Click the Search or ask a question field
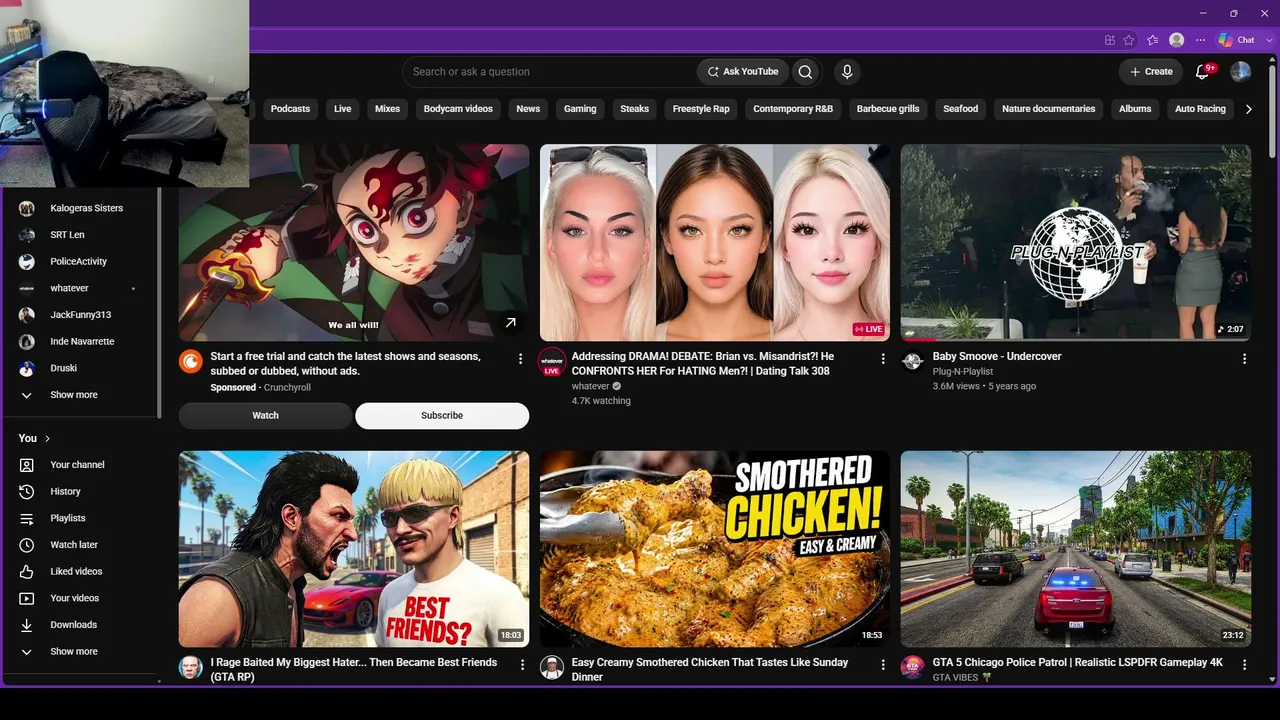The height and width of the screenshot is (720, 1280). click(550, 72)
